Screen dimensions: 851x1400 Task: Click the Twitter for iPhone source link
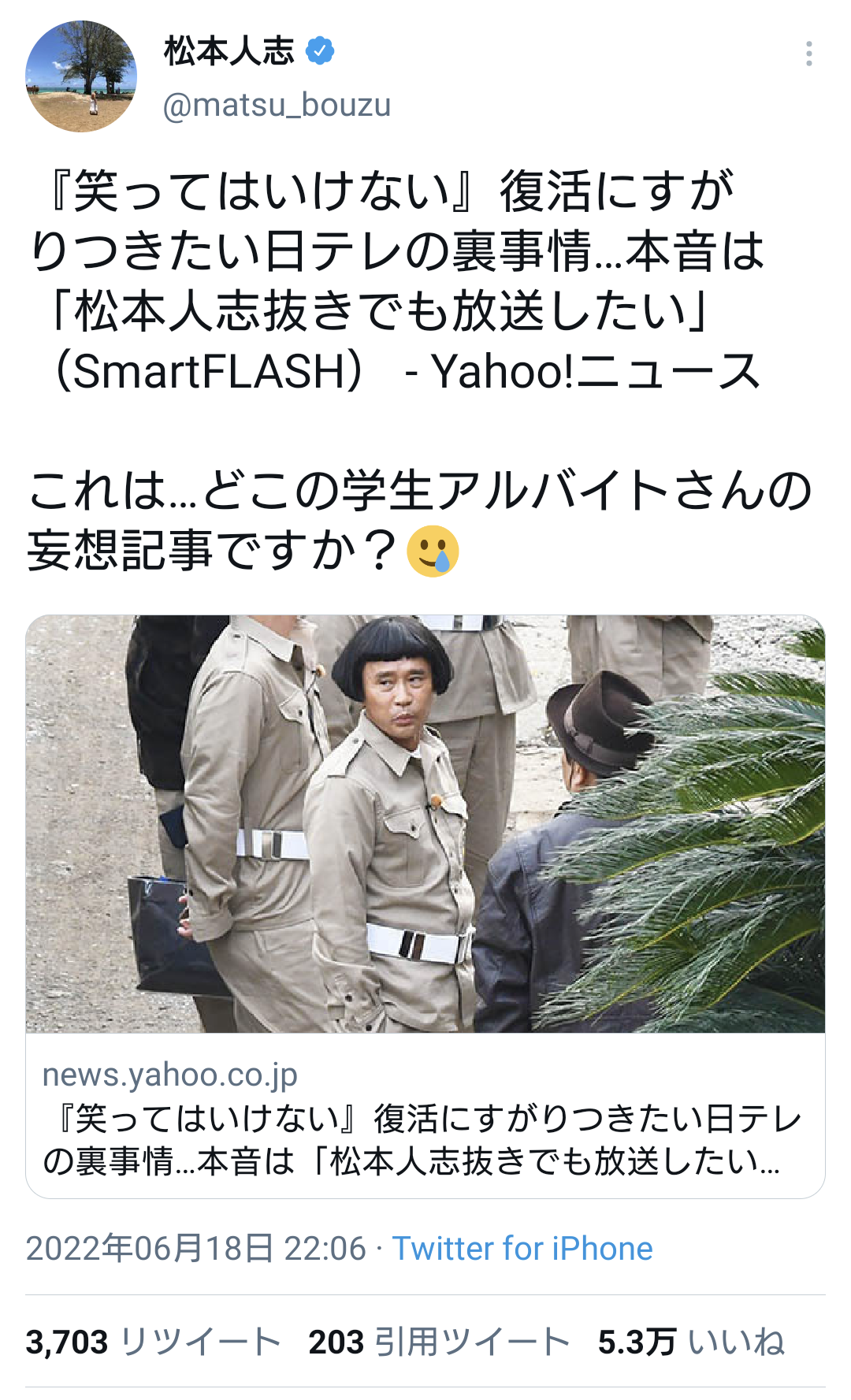point(522,1249)
